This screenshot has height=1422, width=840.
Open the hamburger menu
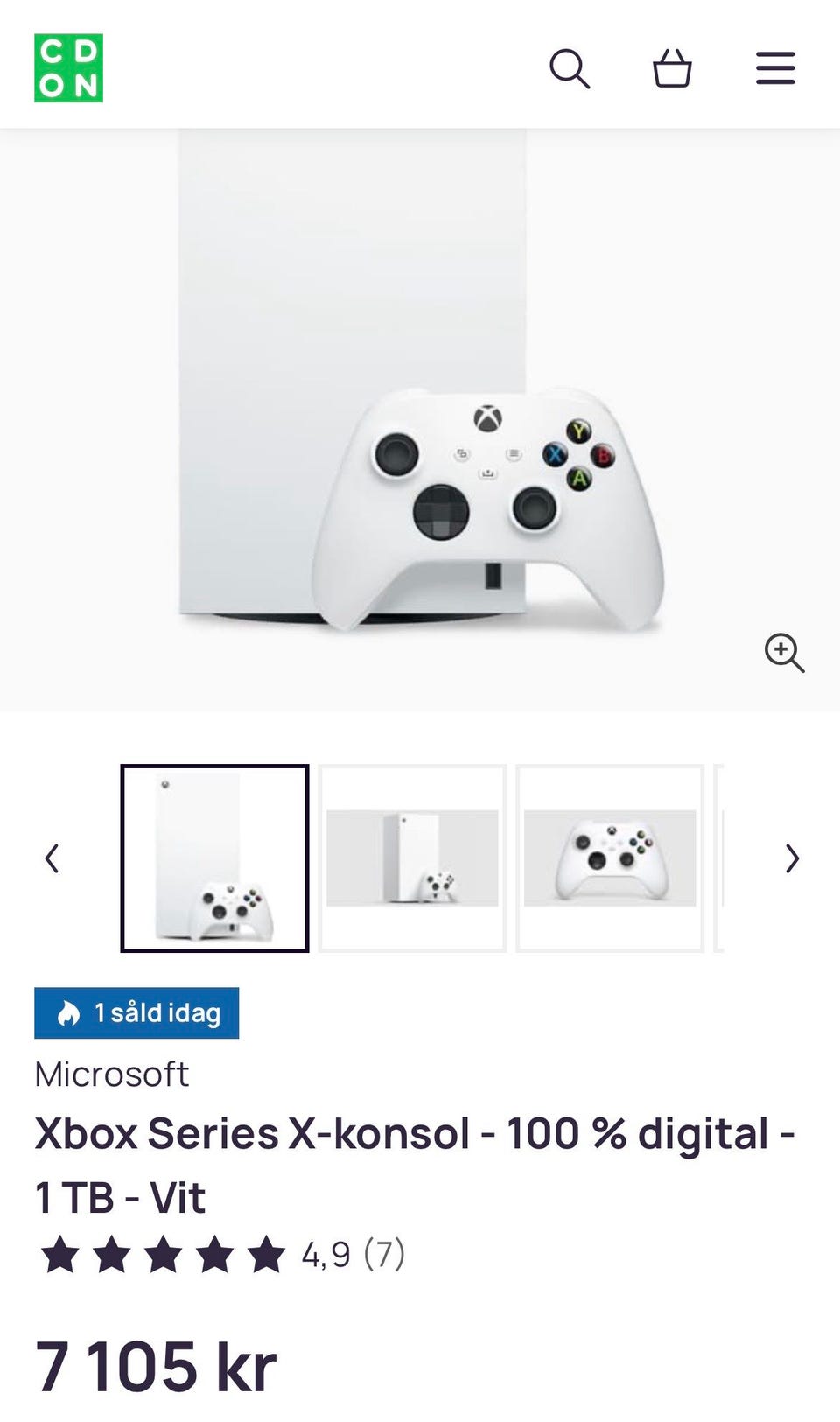pos(775,68)
